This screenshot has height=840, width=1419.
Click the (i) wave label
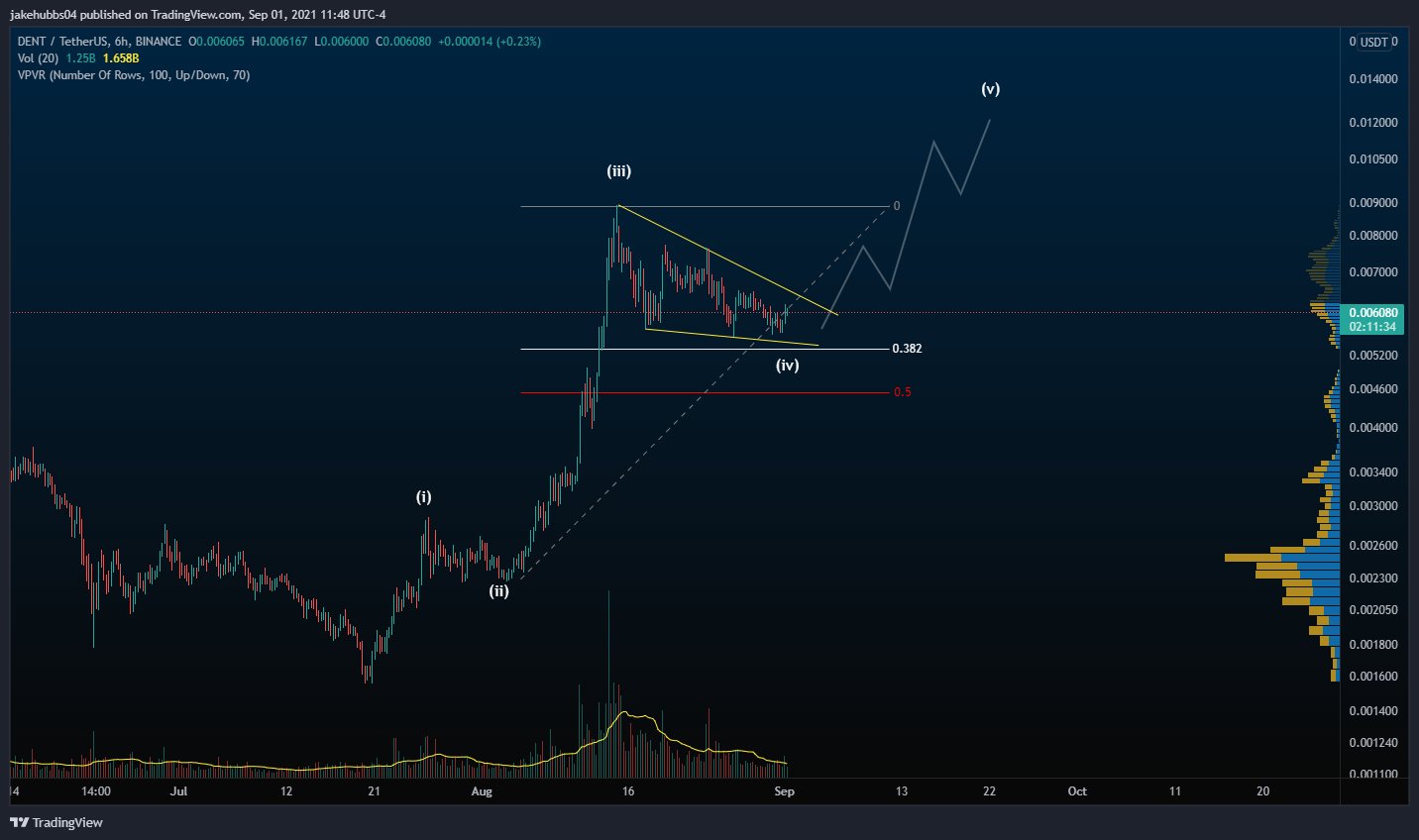coord(423,497)
